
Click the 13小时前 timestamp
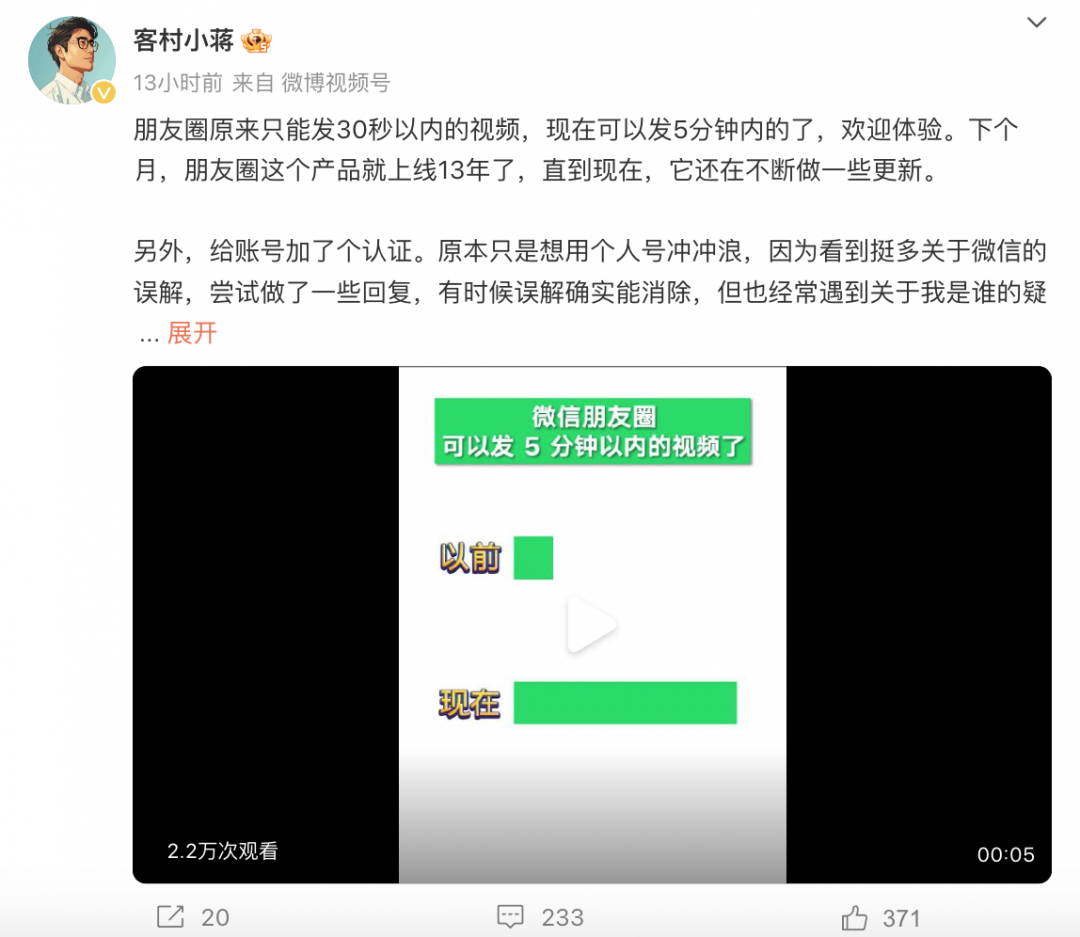[x=178, y=83]
